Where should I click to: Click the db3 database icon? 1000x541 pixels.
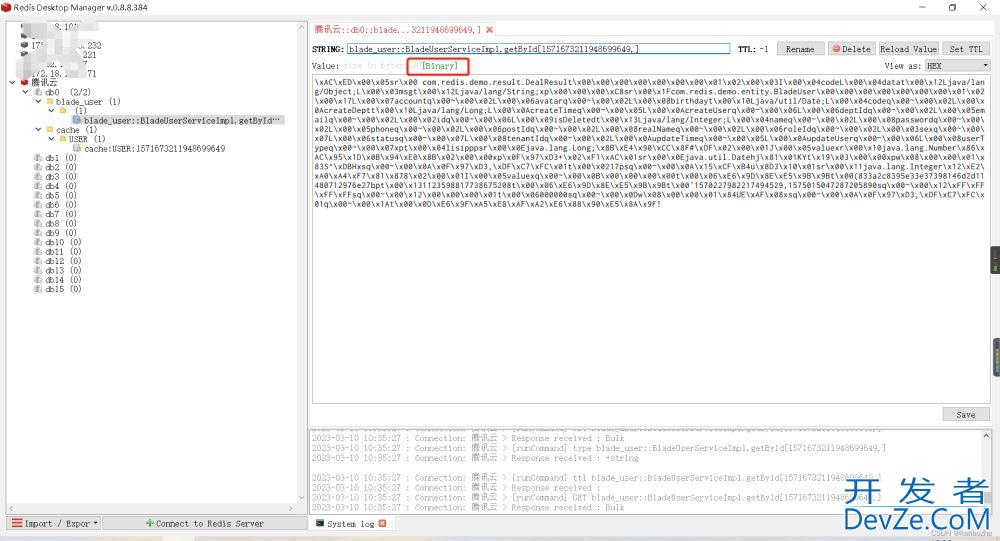(x=38, y=176)
